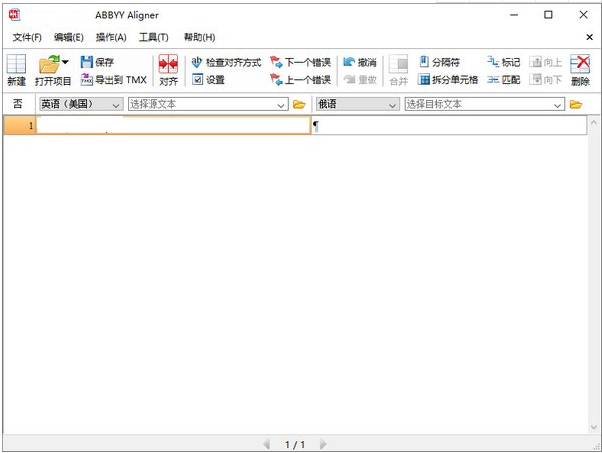Viewport: 602px width, 453px height.
Task: Open the 帮助(H) menu
Action: (199, 37)
